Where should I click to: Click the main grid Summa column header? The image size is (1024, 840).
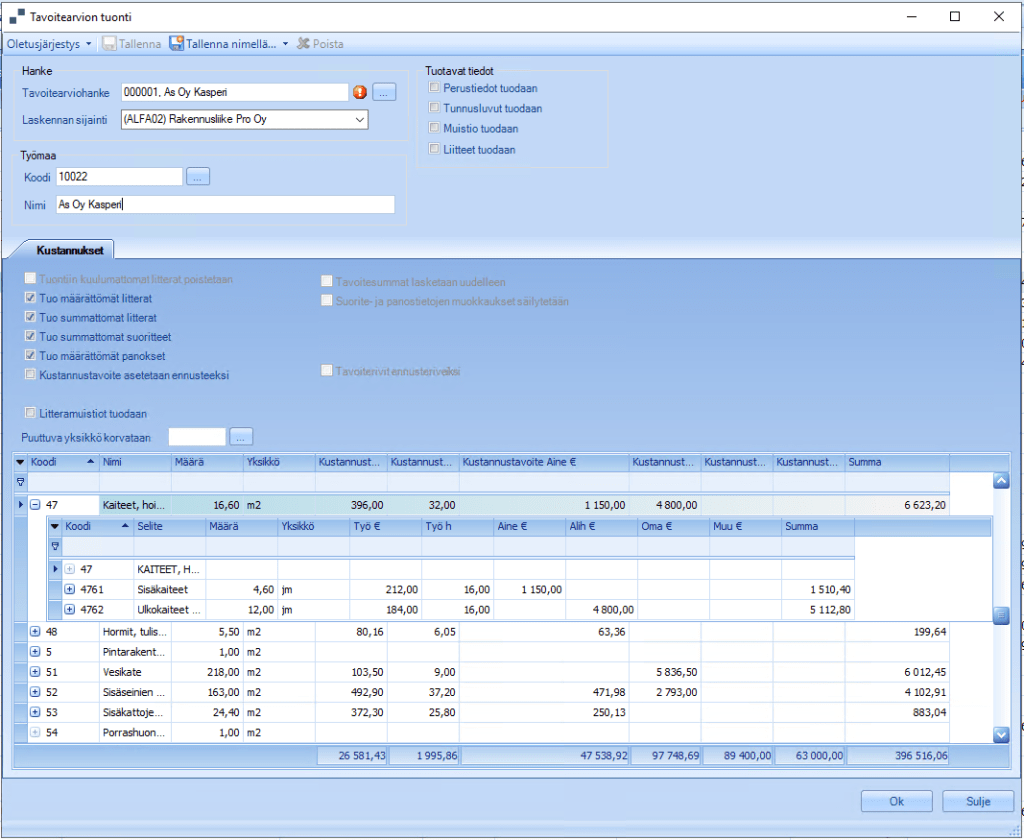pyautogui.click(x=897, y=462)
